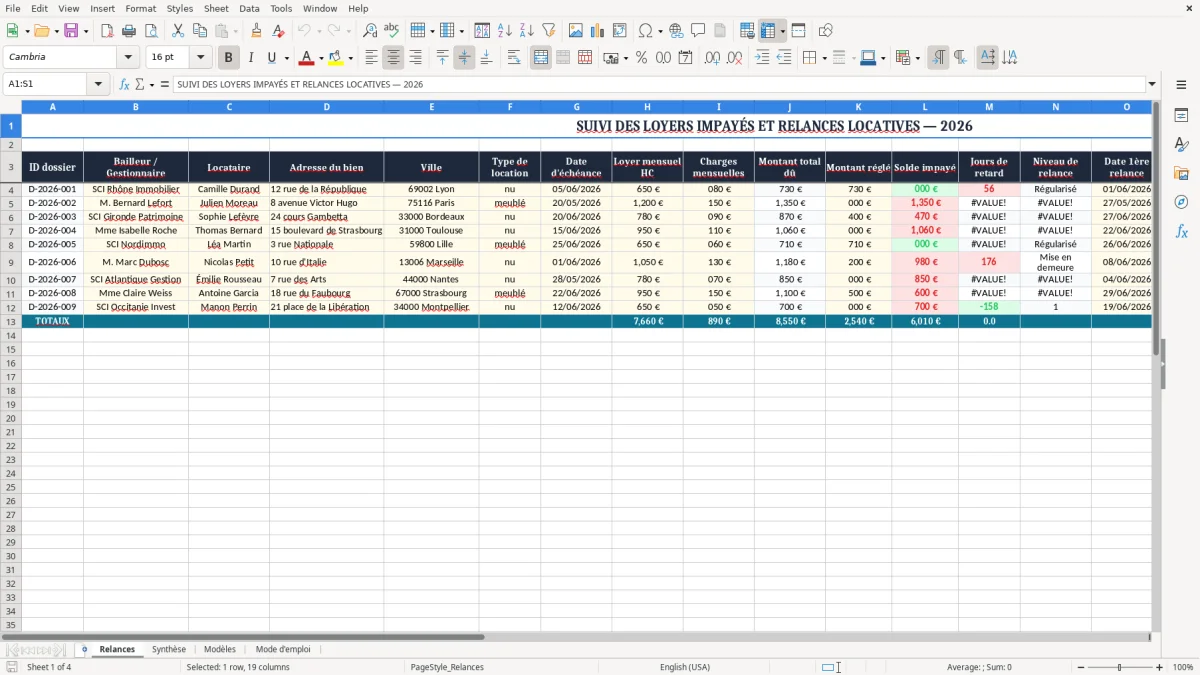
Task: Open Font Size dropdown arrow
Action: pos(200,58)
